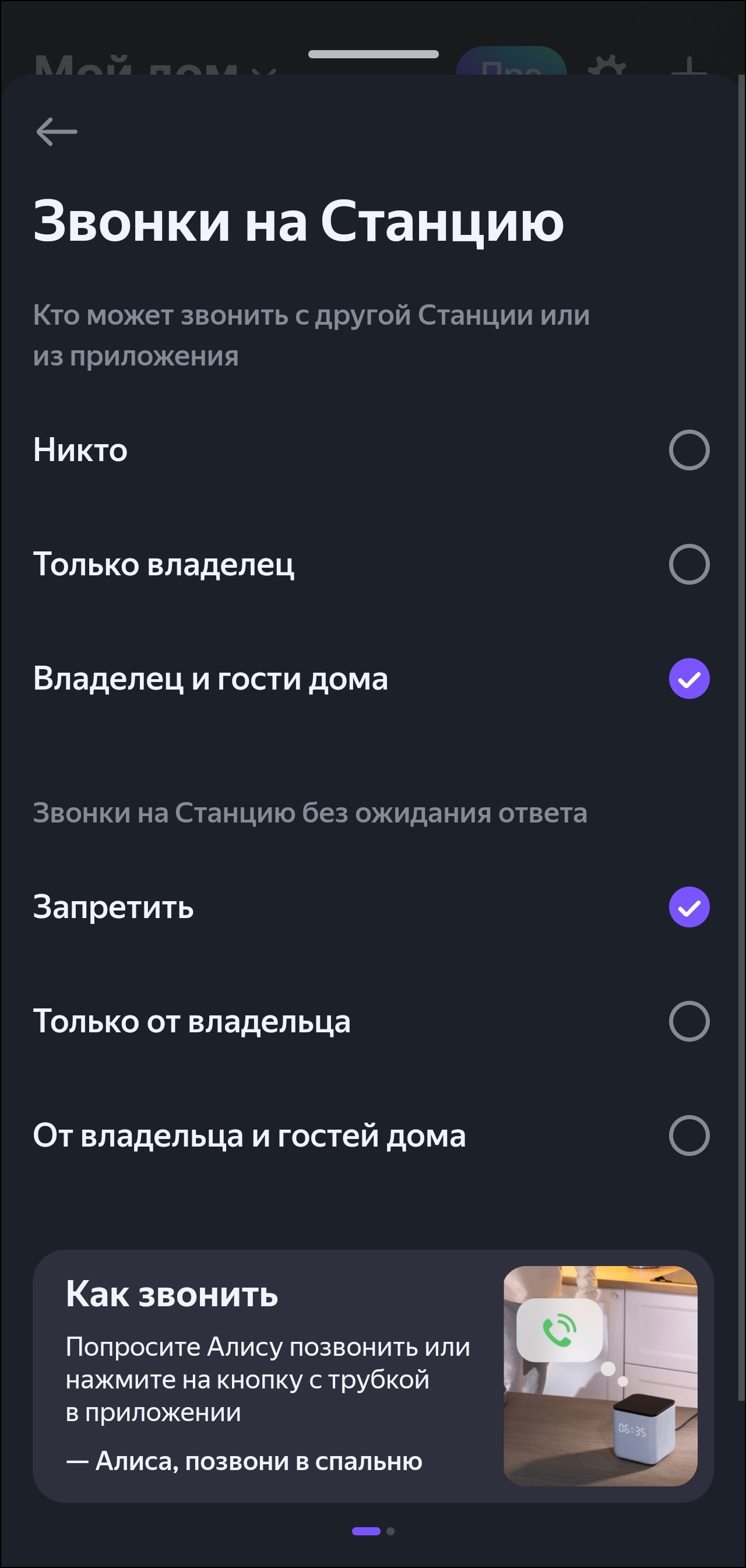
Task: Tap the 'Запретить' option label text
Action: (113, 907)
